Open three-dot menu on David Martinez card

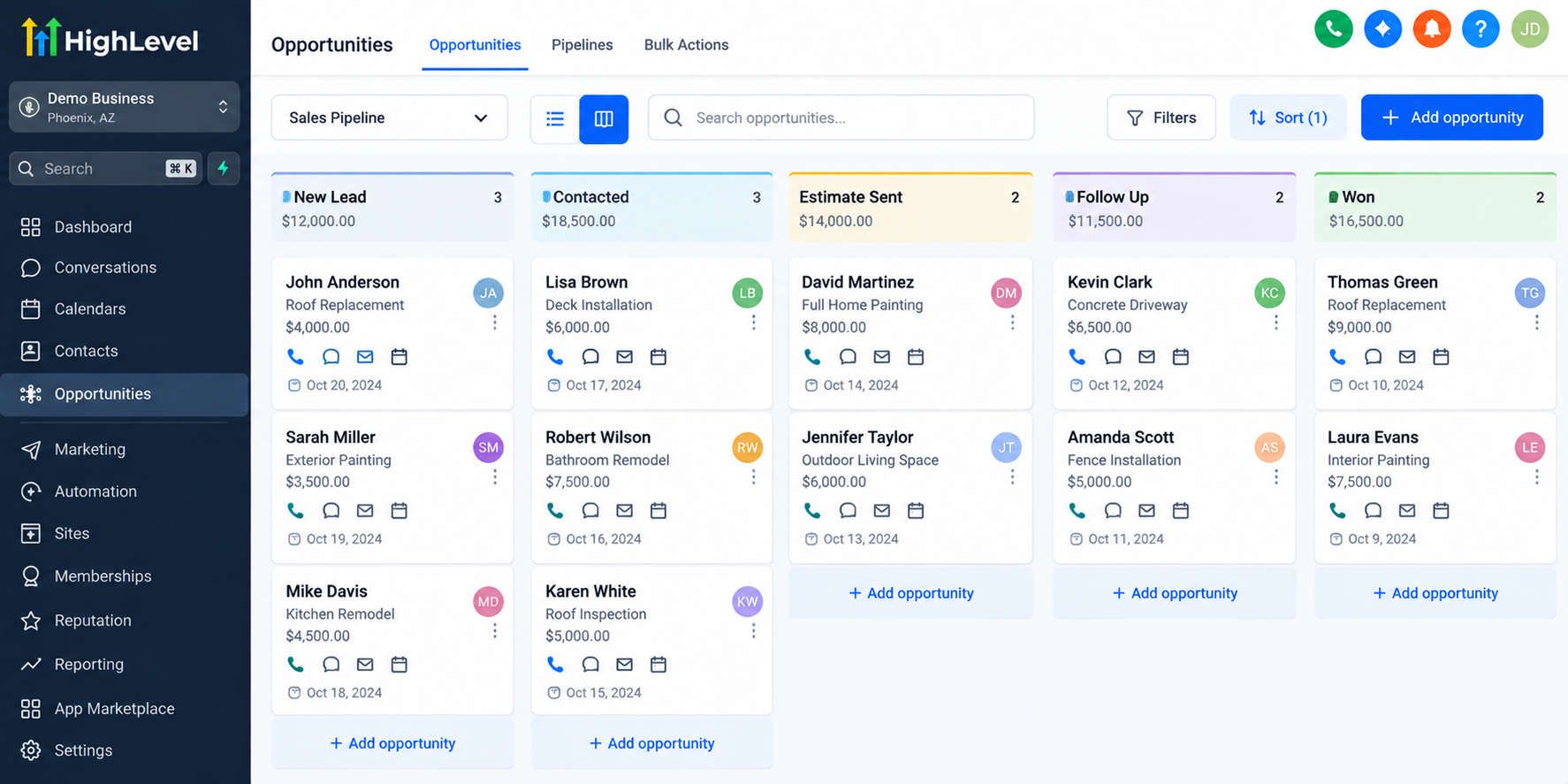[1012, 323]
